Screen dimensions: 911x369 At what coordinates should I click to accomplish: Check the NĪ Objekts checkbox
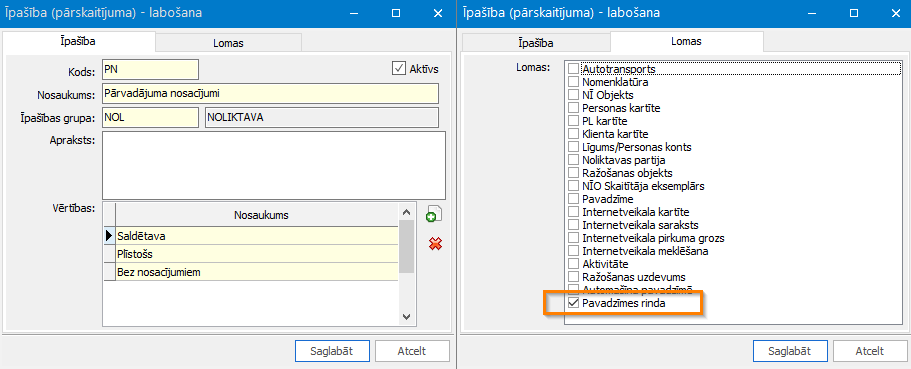click(573, 95)
